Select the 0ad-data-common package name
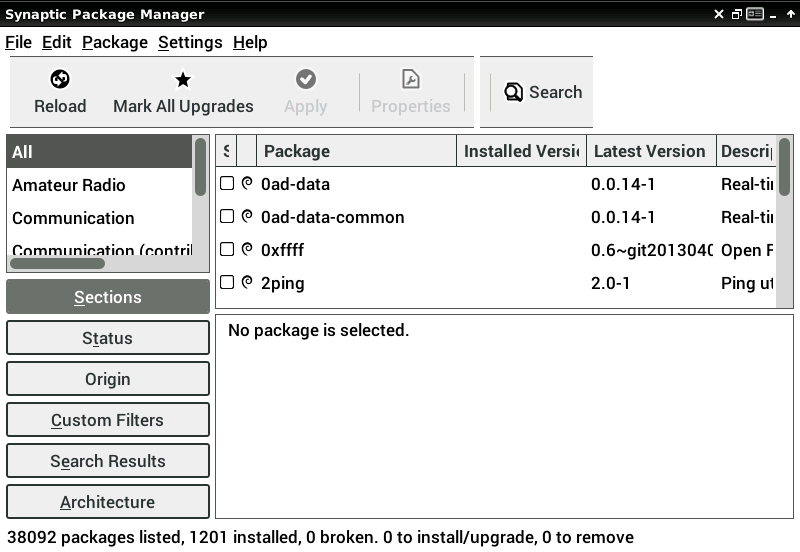The image size is (800, 552). (x=333, y=217)
